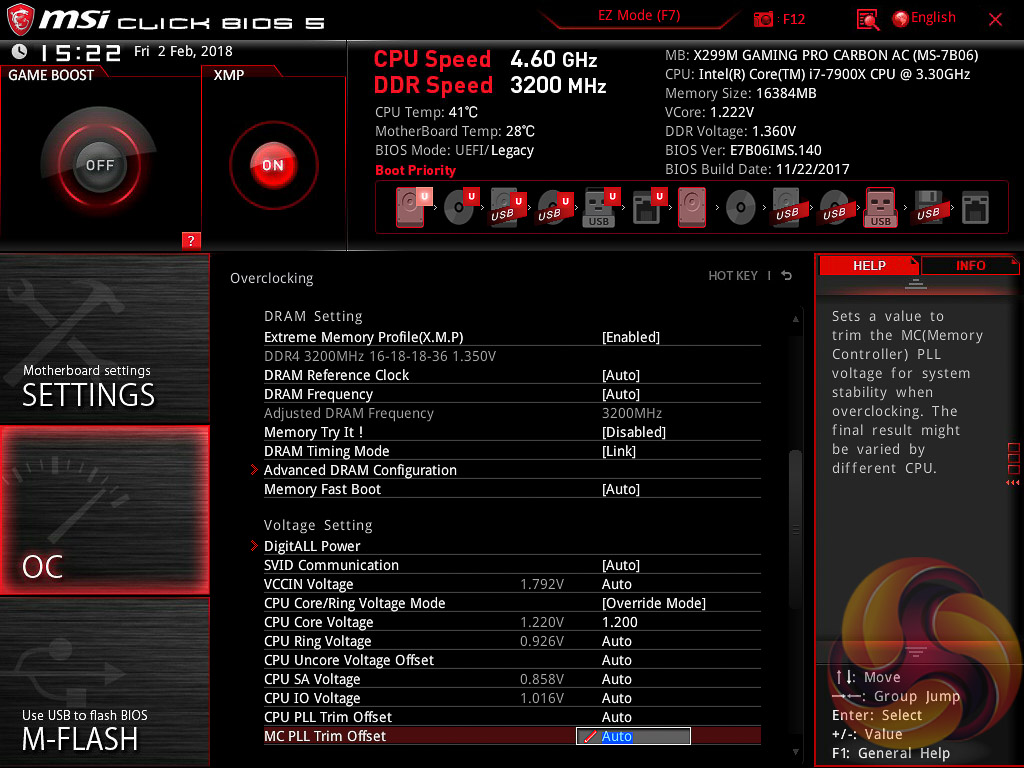Screen dimensions: 1024x768
Task: Click the clock icon beside the time
Action: click(x=20, y=52)
